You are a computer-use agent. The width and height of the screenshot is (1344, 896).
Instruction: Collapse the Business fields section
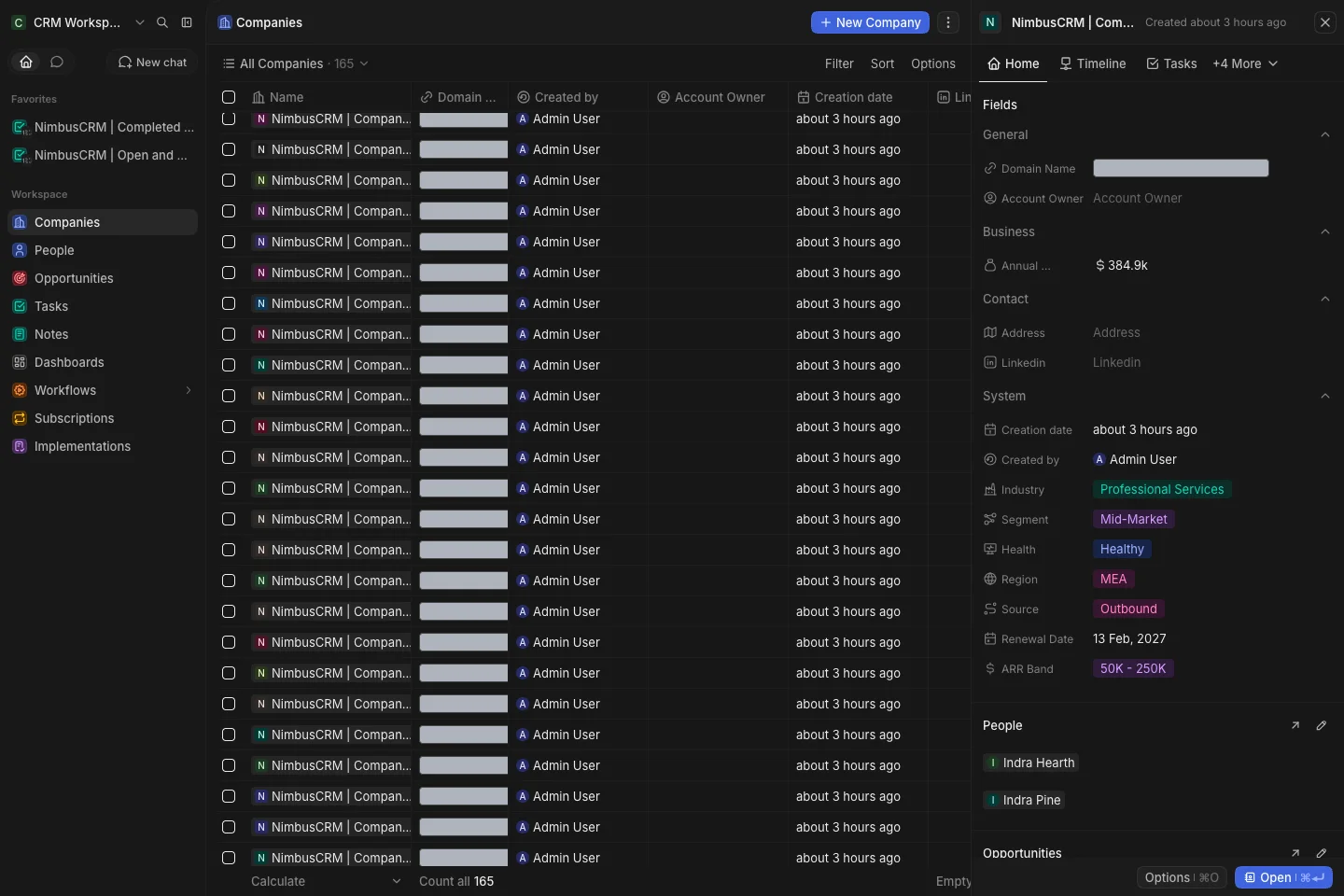(x=1325, y=231)
